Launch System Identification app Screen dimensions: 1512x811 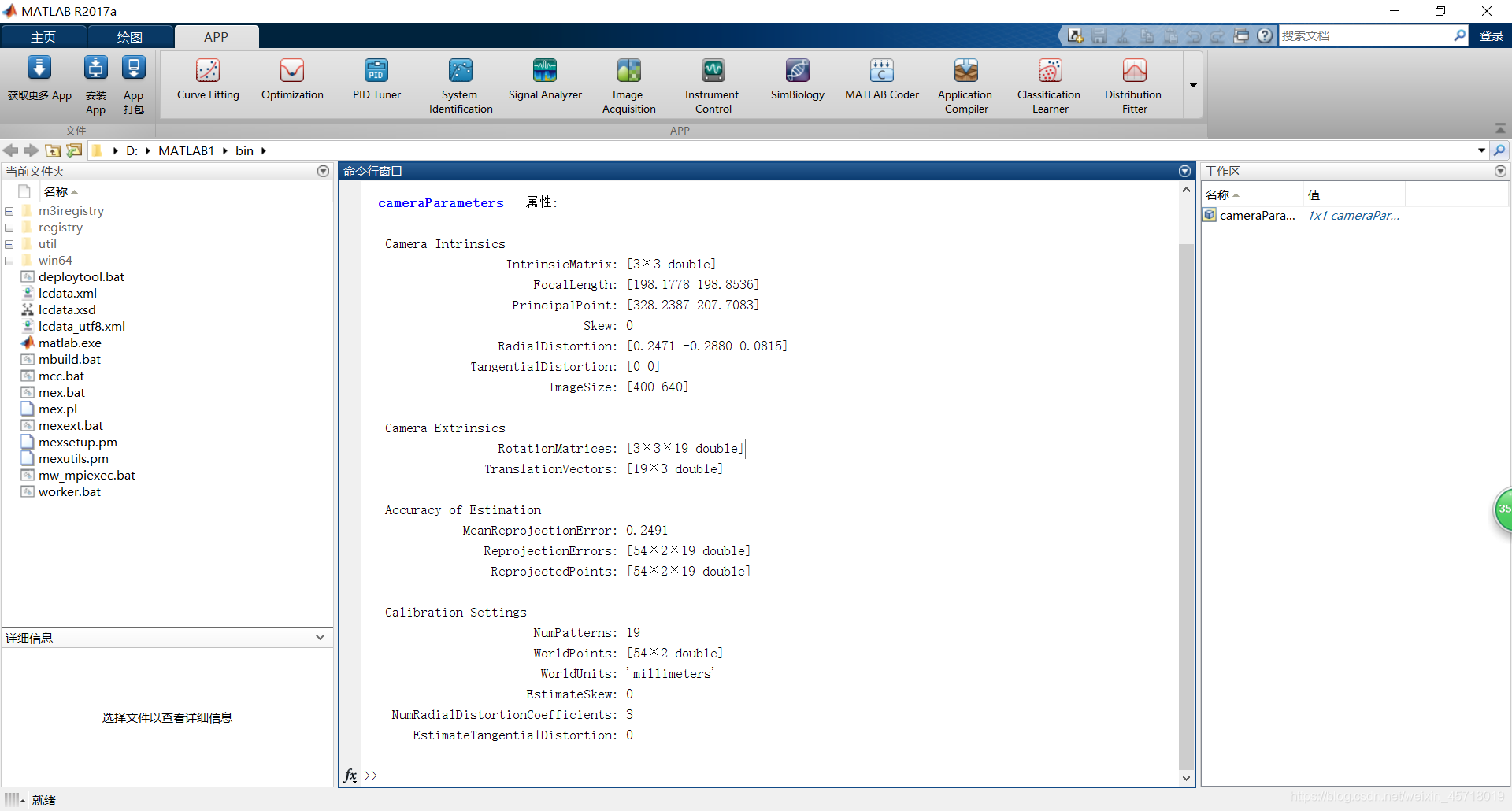click(461, 86)
